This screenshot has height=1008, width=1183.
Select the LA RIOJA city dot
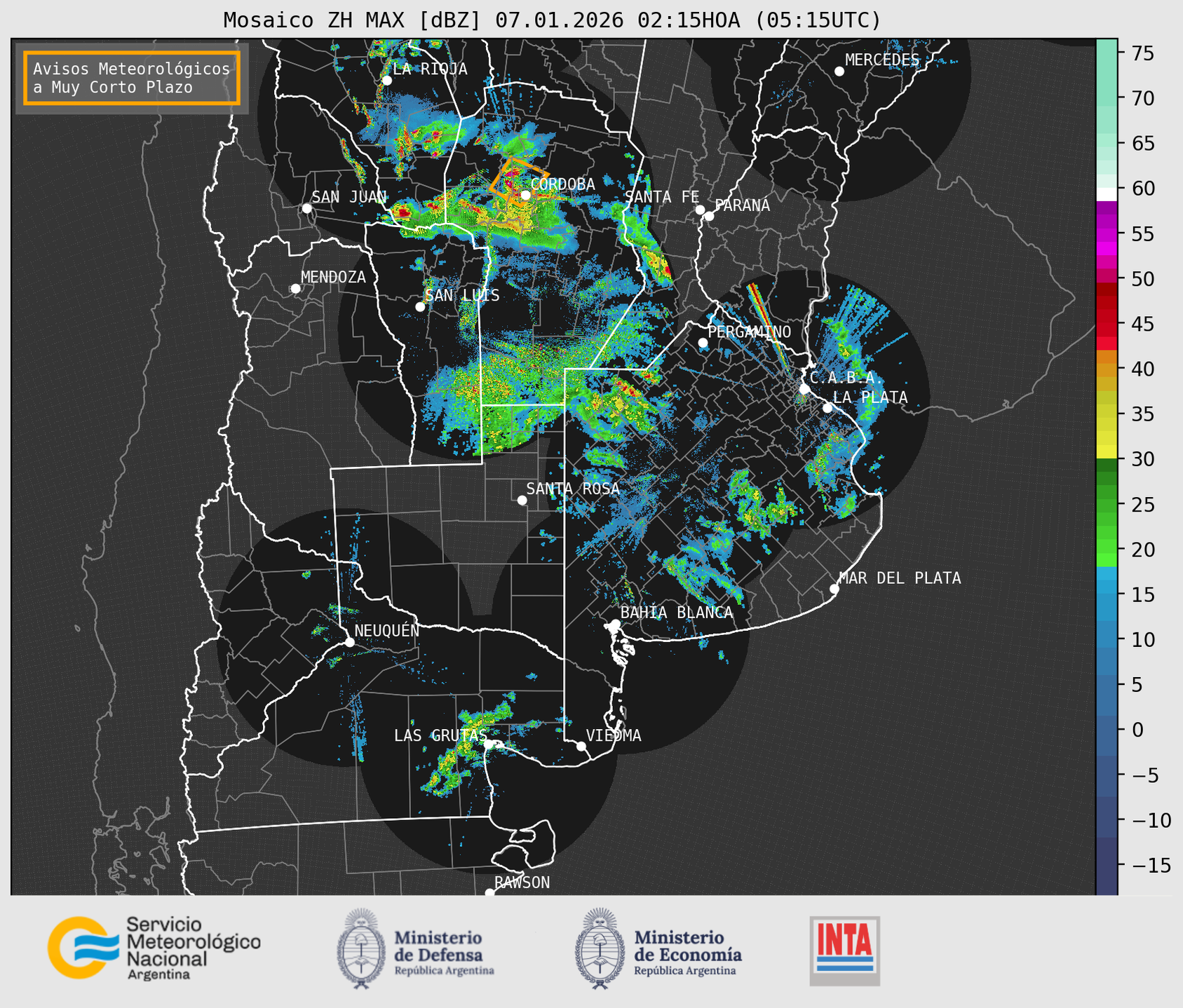(386, 81)
